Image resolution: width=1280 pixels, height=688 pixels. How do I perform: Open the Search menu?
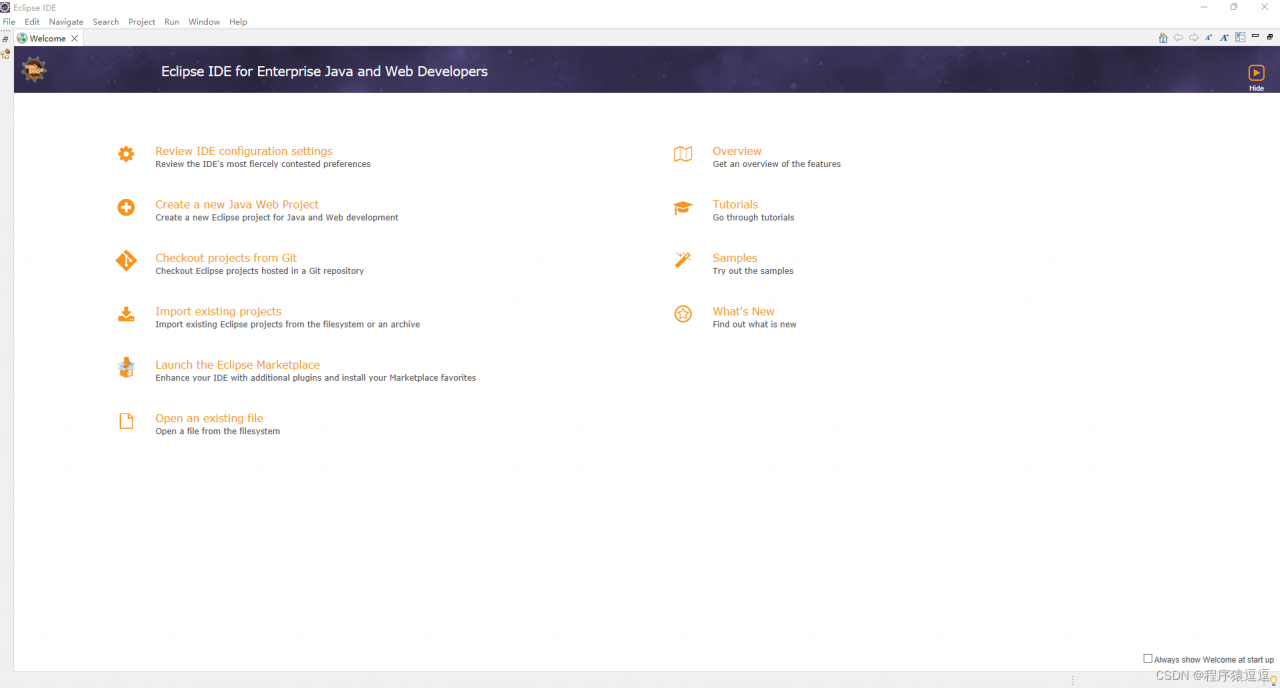[105, 22]
